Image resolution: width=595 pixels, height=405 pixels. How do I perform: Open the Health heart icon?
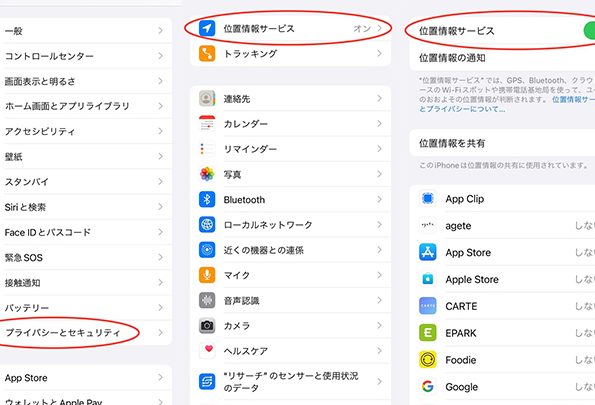click(207, 350)
